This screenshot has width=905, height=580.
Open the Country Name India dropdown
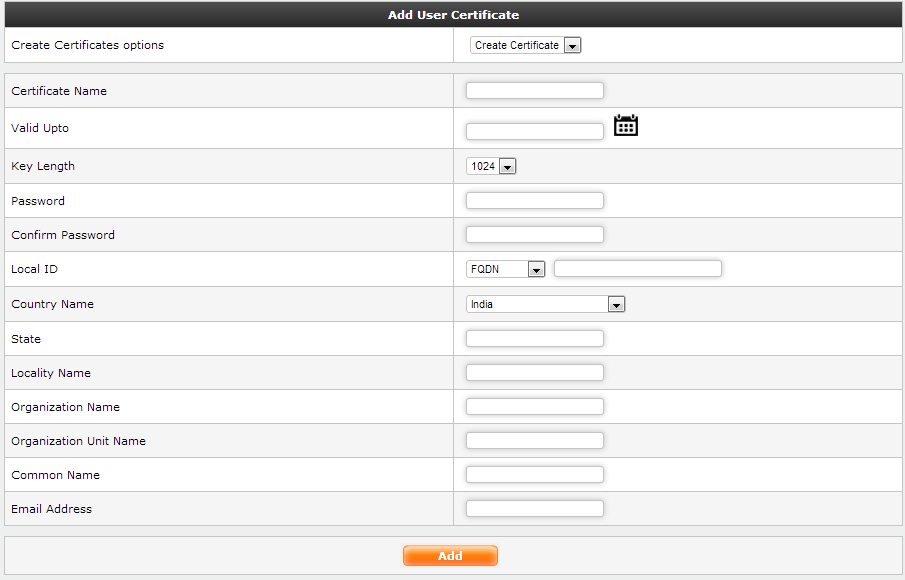click(x=545, y=304)
